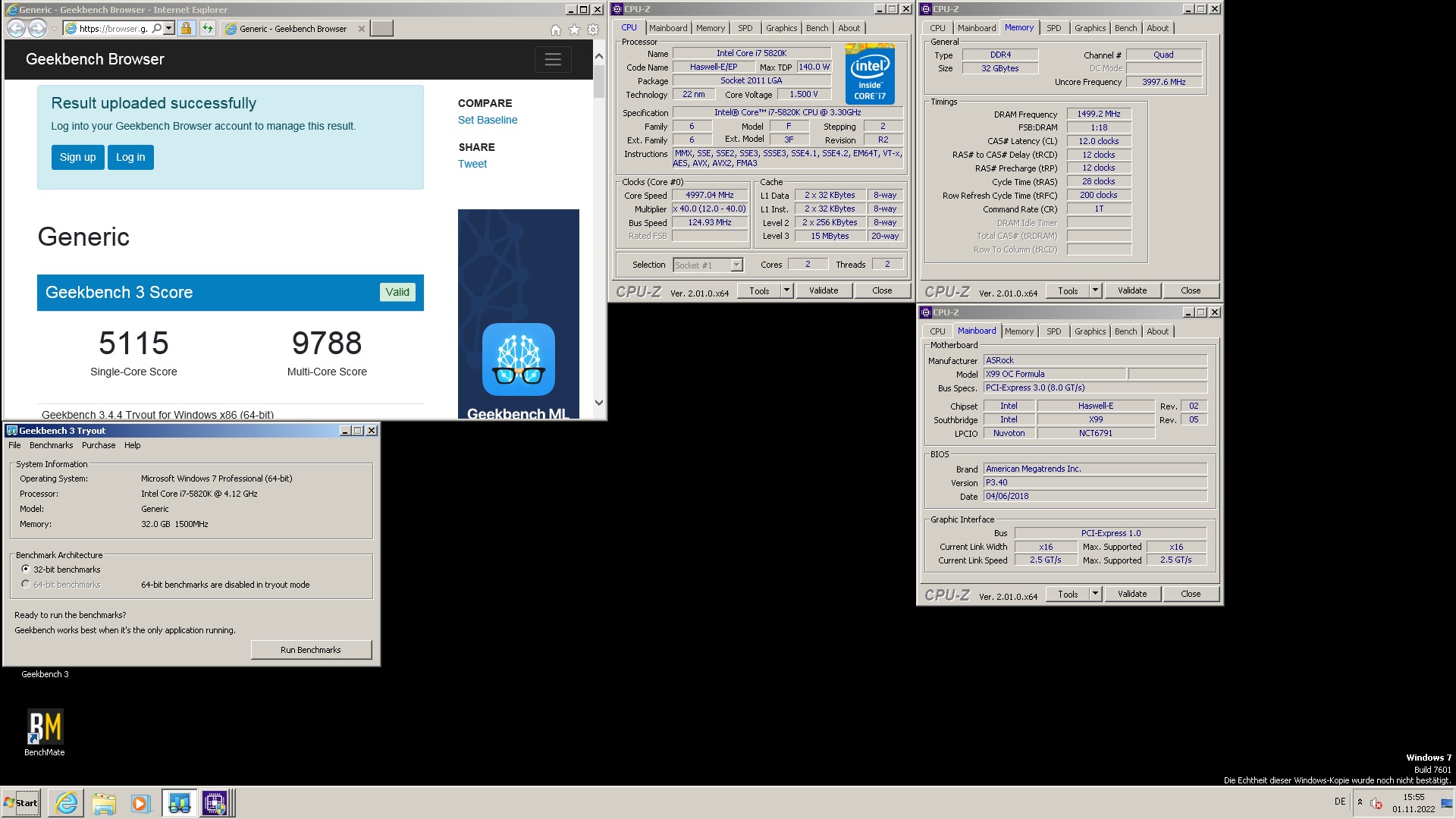
Task: Click Show Desktop tray icon
Action: click(1447, 803)
